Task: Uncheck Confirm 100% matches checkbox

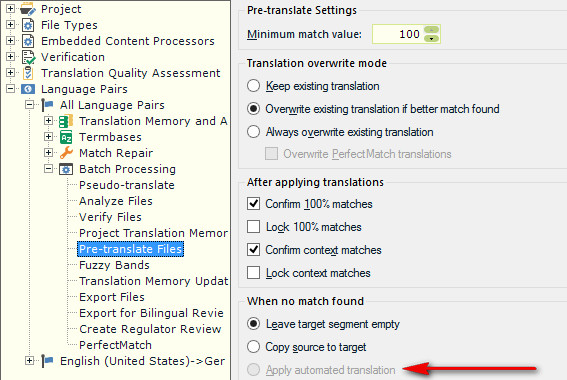Action: point(253,204)
